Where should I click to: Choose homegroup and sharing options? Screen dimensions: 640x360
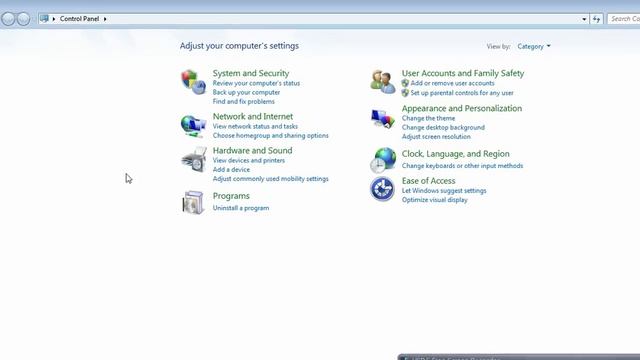[270, 136]
